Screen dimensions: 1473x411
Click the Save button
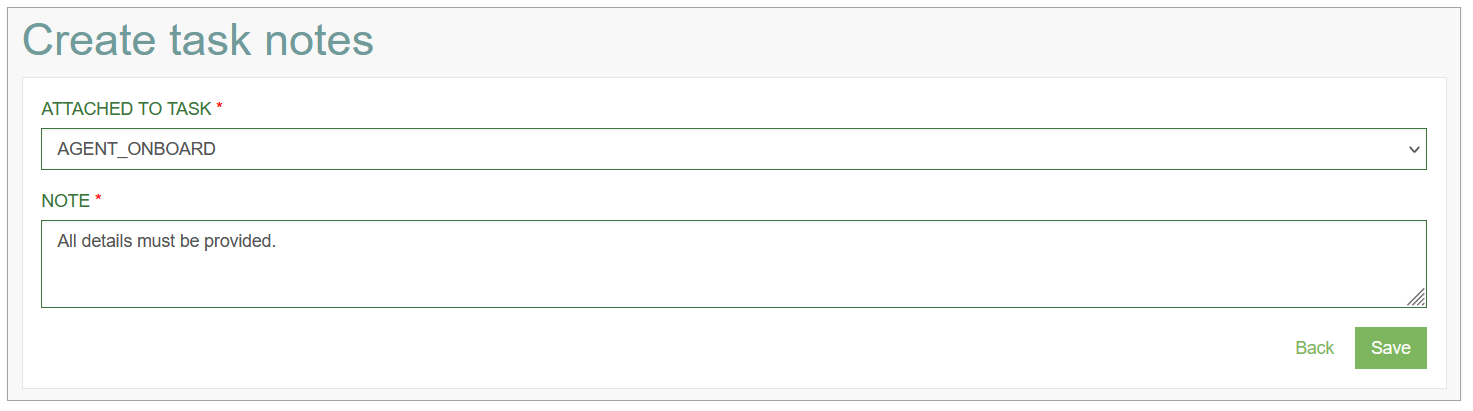pos(1390,348)
